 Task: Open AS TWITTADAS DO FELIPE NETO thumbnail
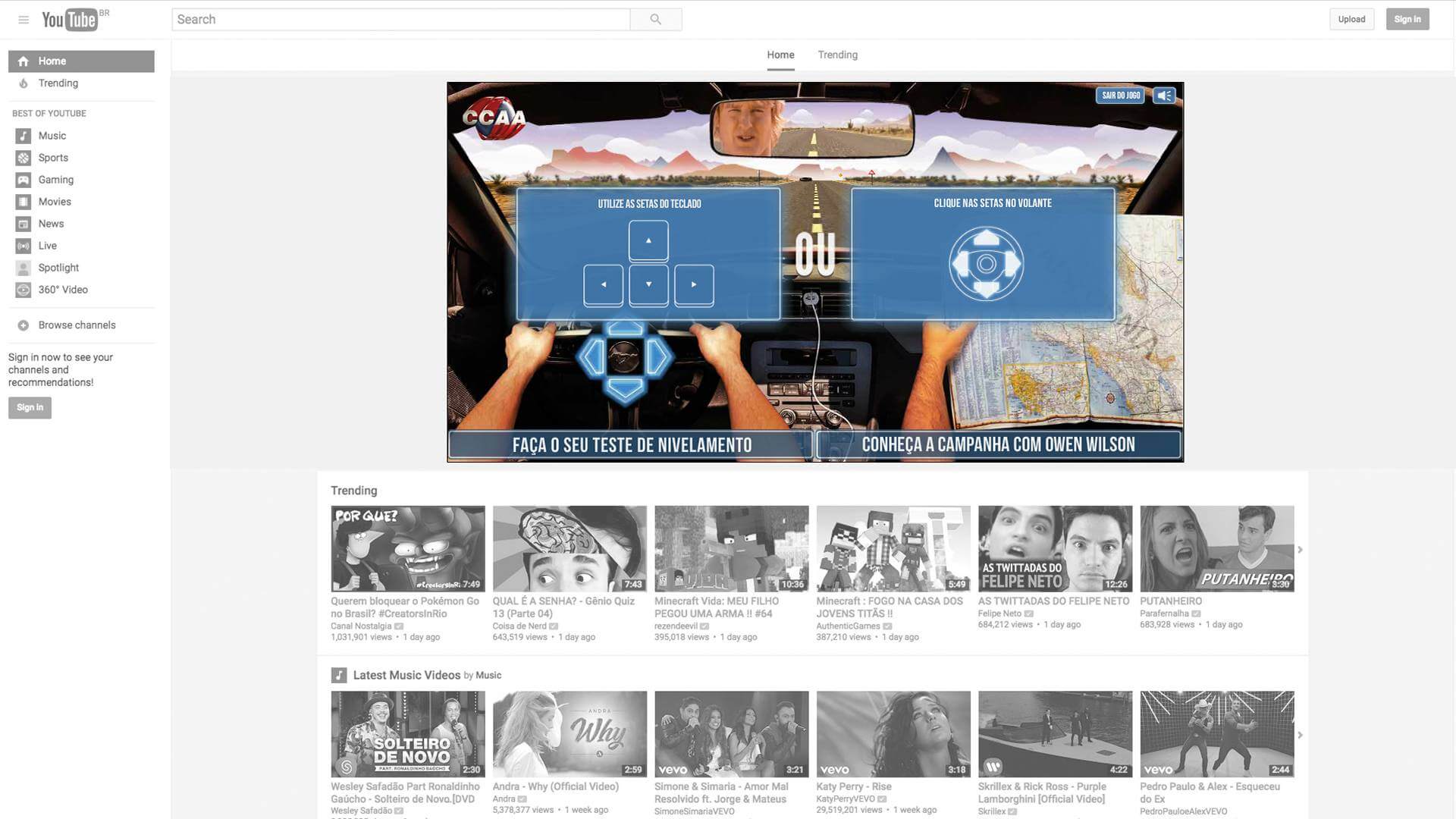tap(1055, 549)
